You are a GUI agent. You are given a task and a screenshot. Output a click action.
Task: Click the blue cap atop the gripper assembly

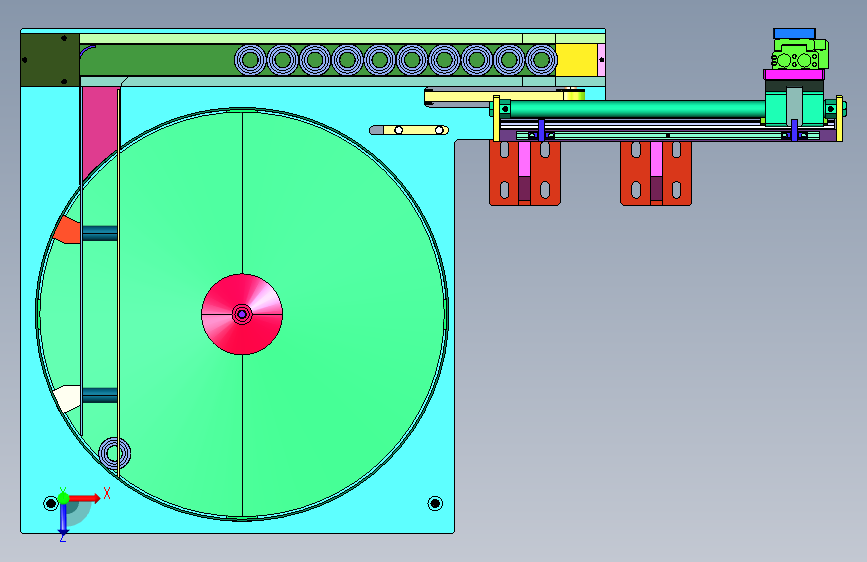click(794, 34)
